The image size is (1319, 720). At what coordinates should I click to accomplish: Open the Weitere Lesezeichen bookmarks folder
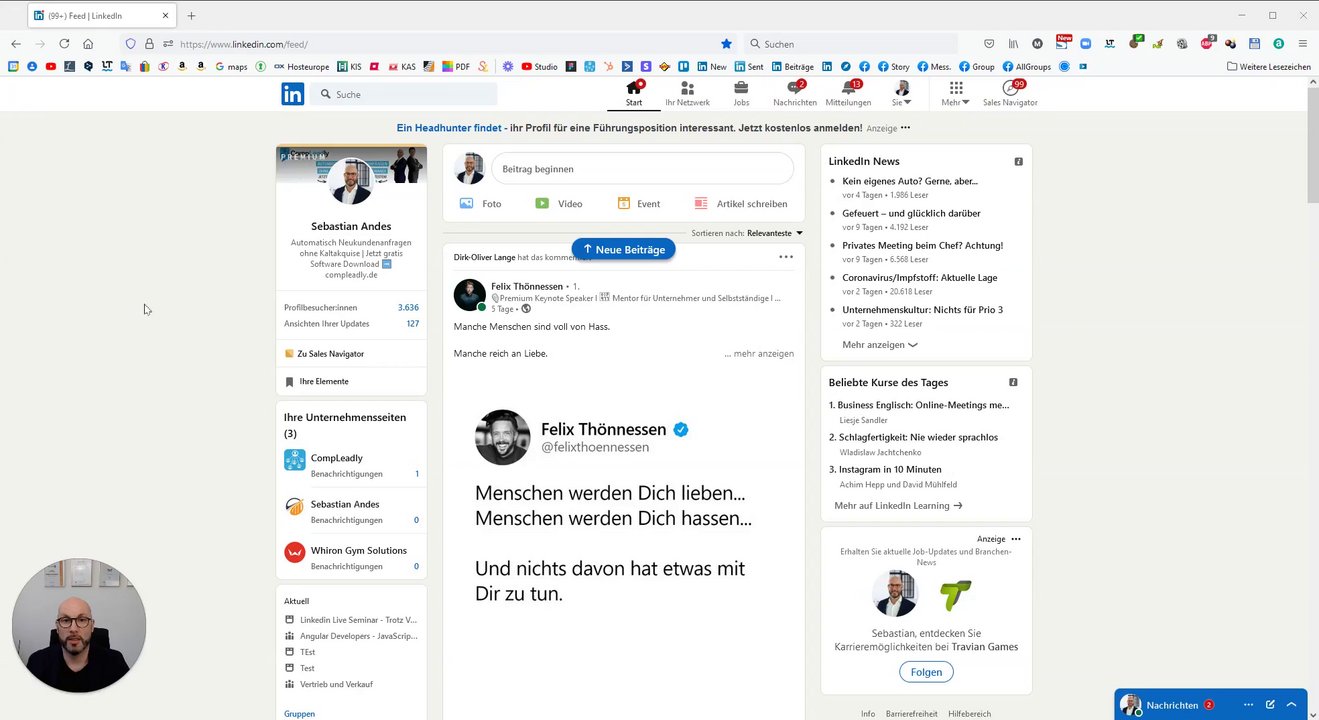pos(1269,67)
